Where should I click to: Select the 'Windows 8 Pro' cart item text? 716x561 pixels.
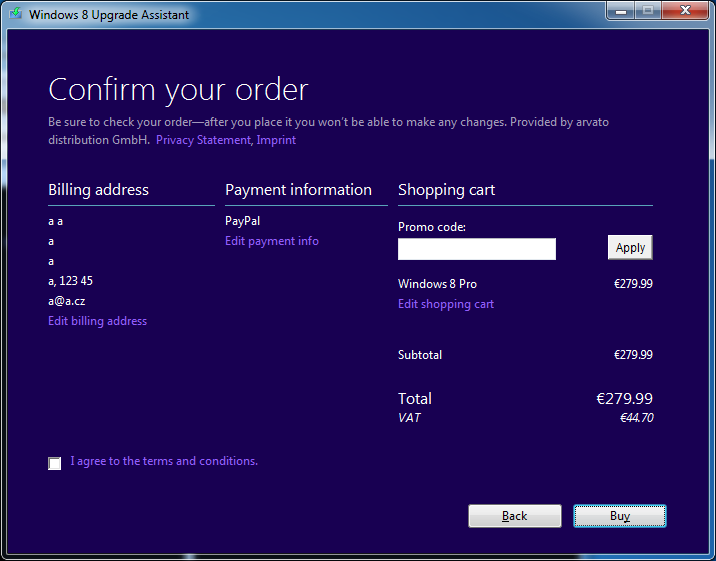click(437, 284)
